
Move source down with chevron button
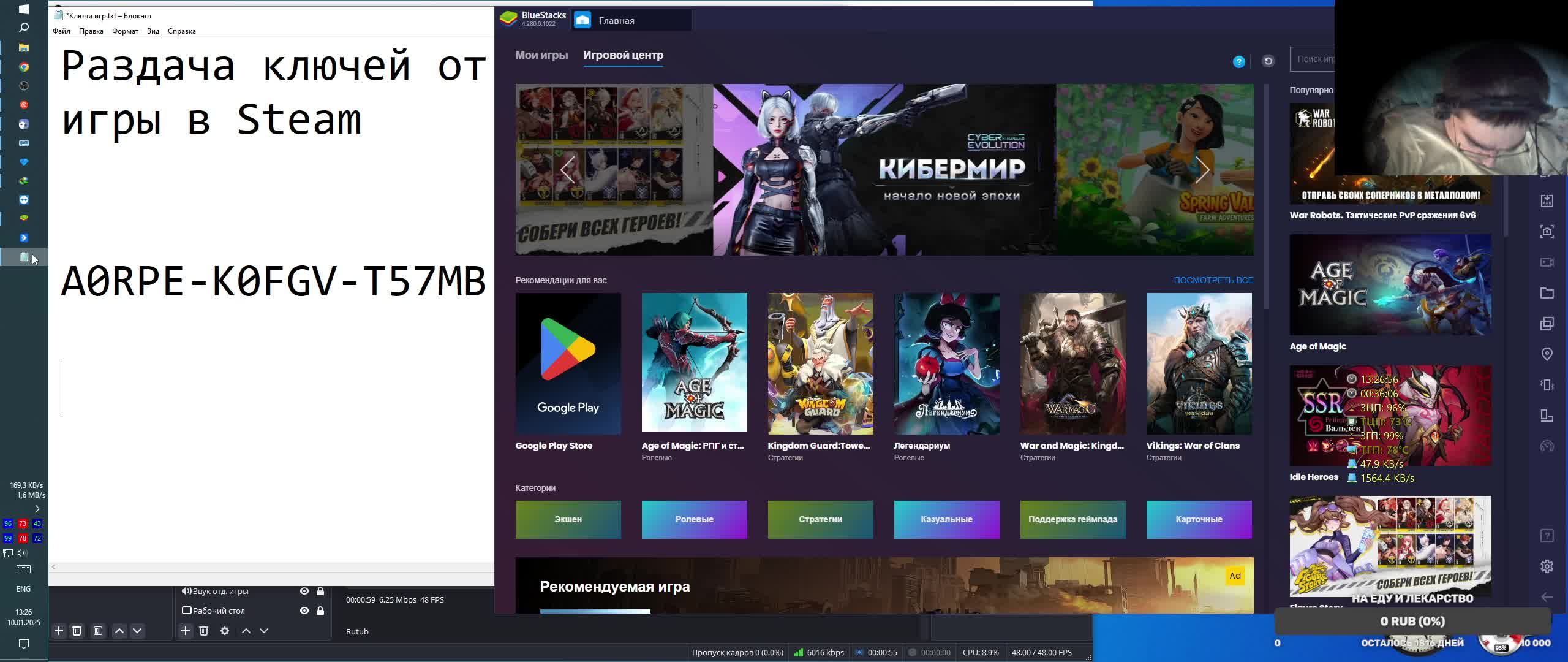click(264, 631)
